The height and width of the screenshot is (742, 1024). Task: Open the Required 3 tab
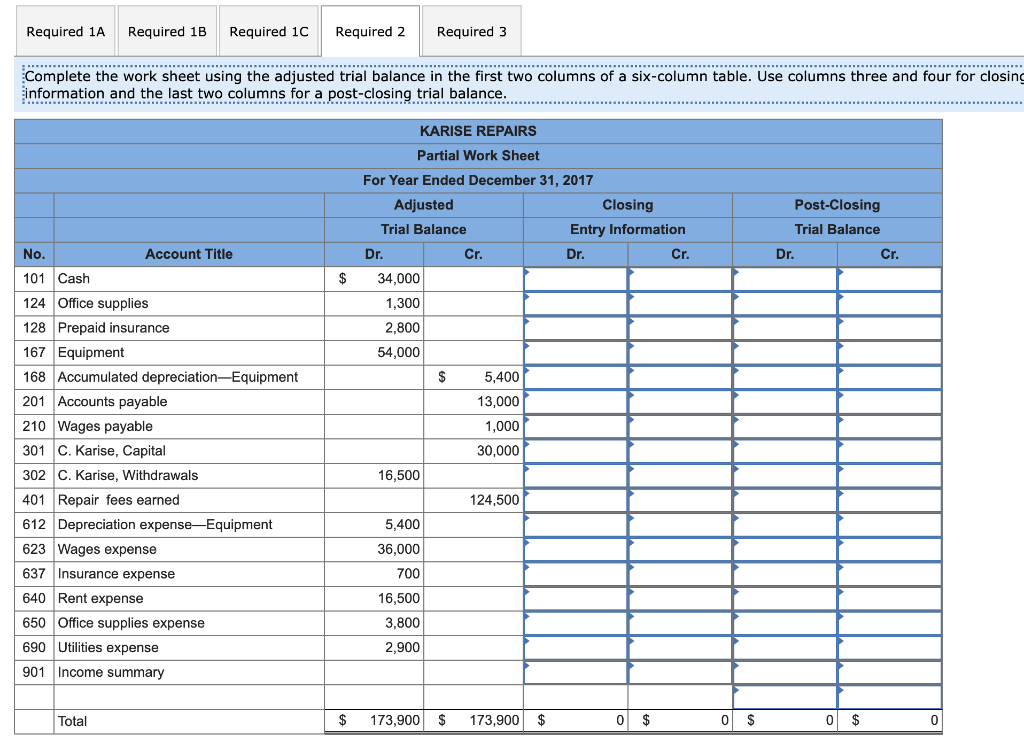click(471, 30)
